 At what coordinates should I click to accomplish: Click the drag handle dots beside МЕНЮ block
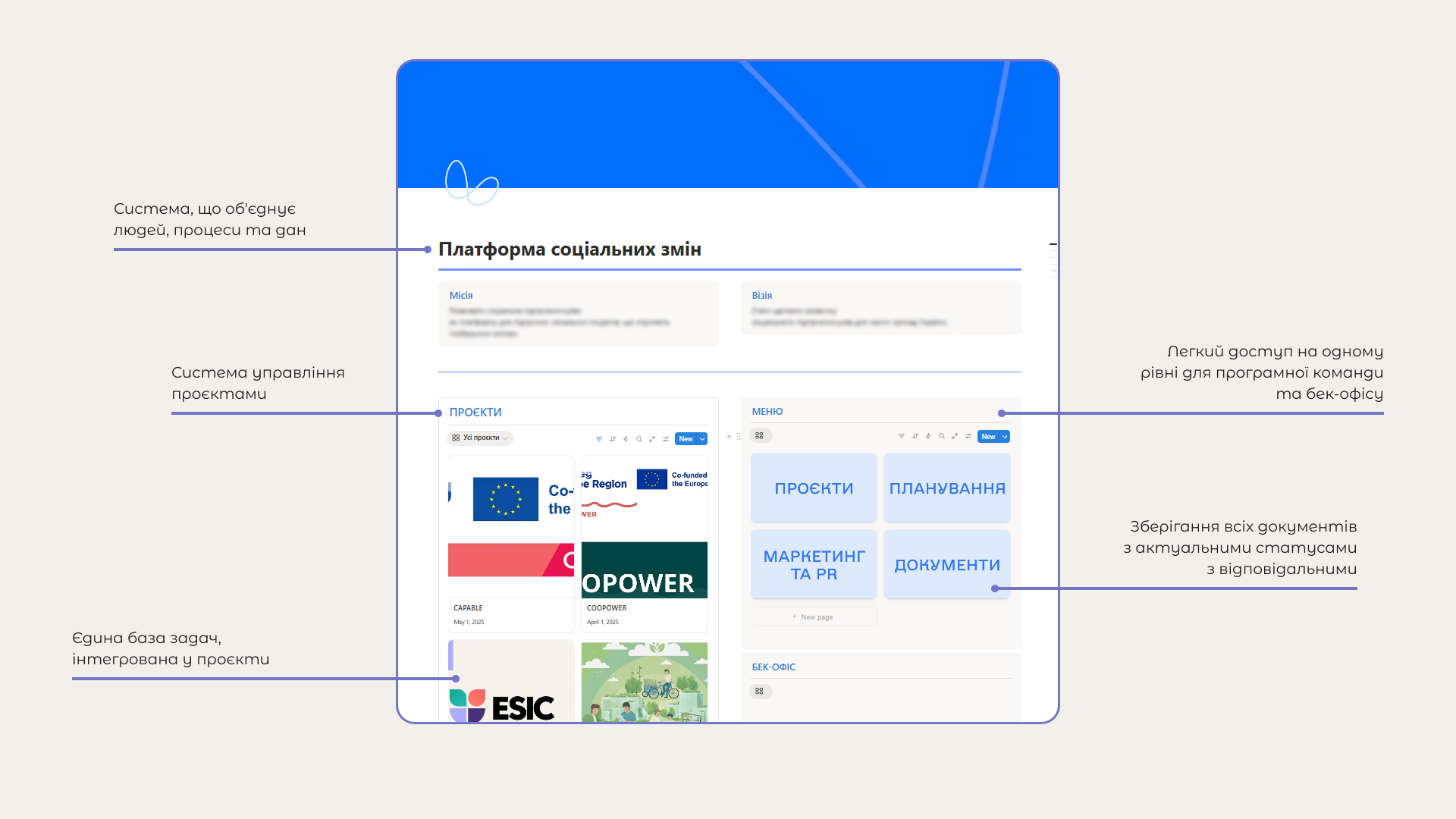pyautogui.click(x=739, y=436)
